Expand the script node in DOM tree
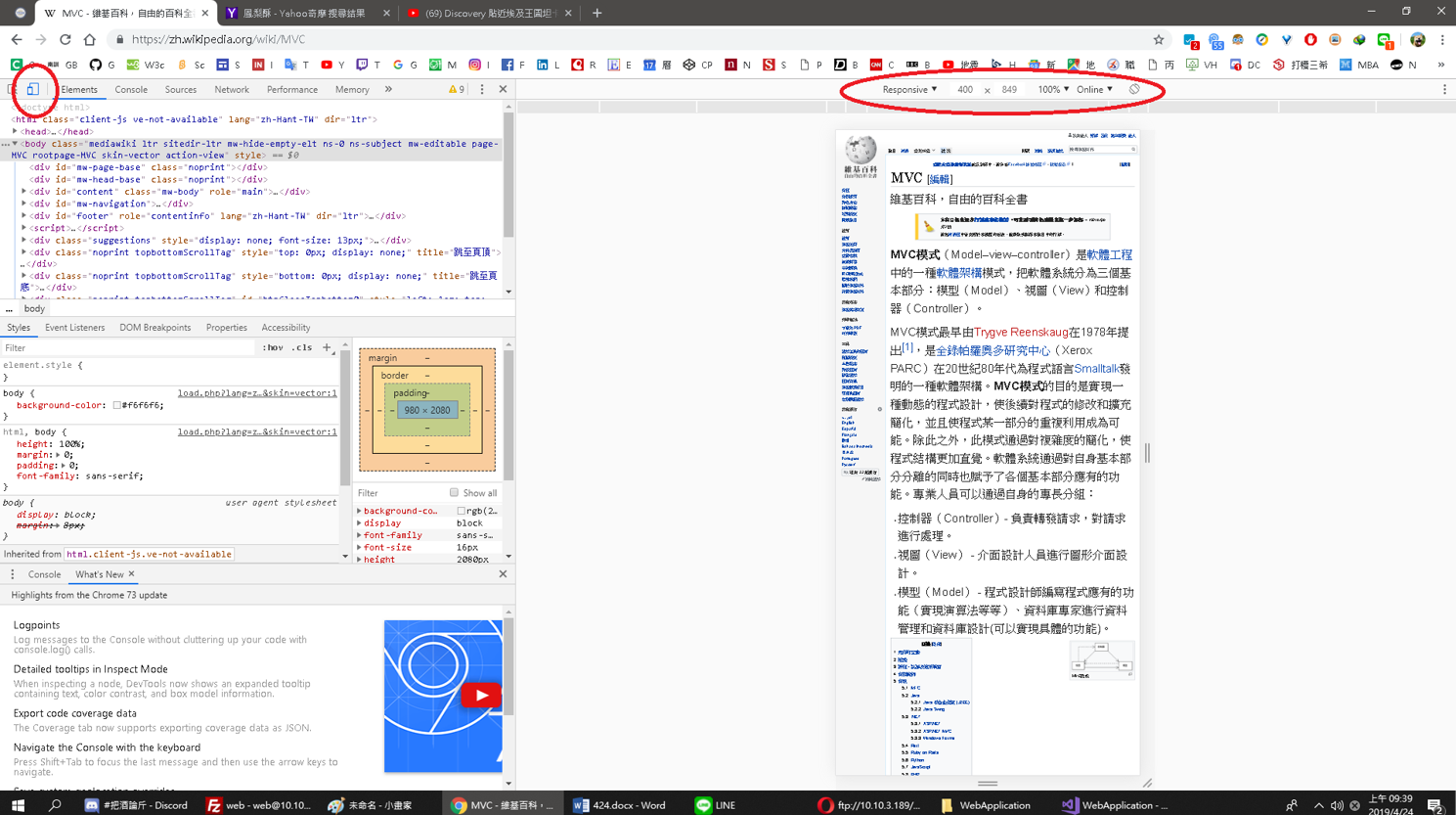The image size is (1456, 815). pos(24,228)
